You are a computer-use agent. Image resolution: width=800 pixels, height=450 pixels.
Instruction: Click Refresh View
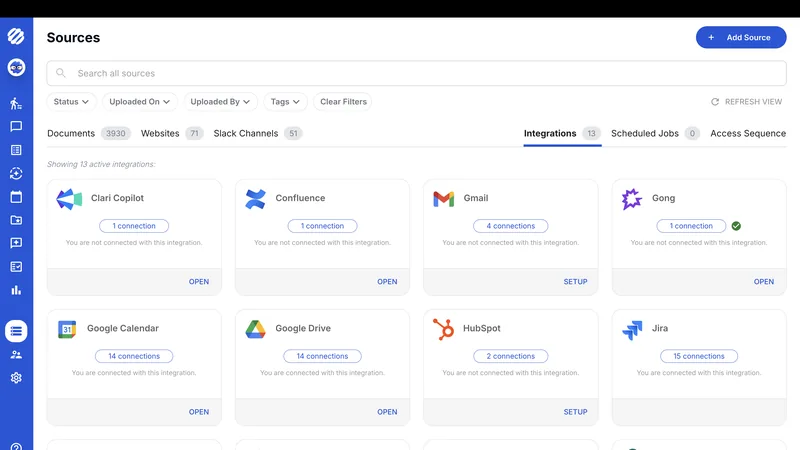(x=746, y=102)
